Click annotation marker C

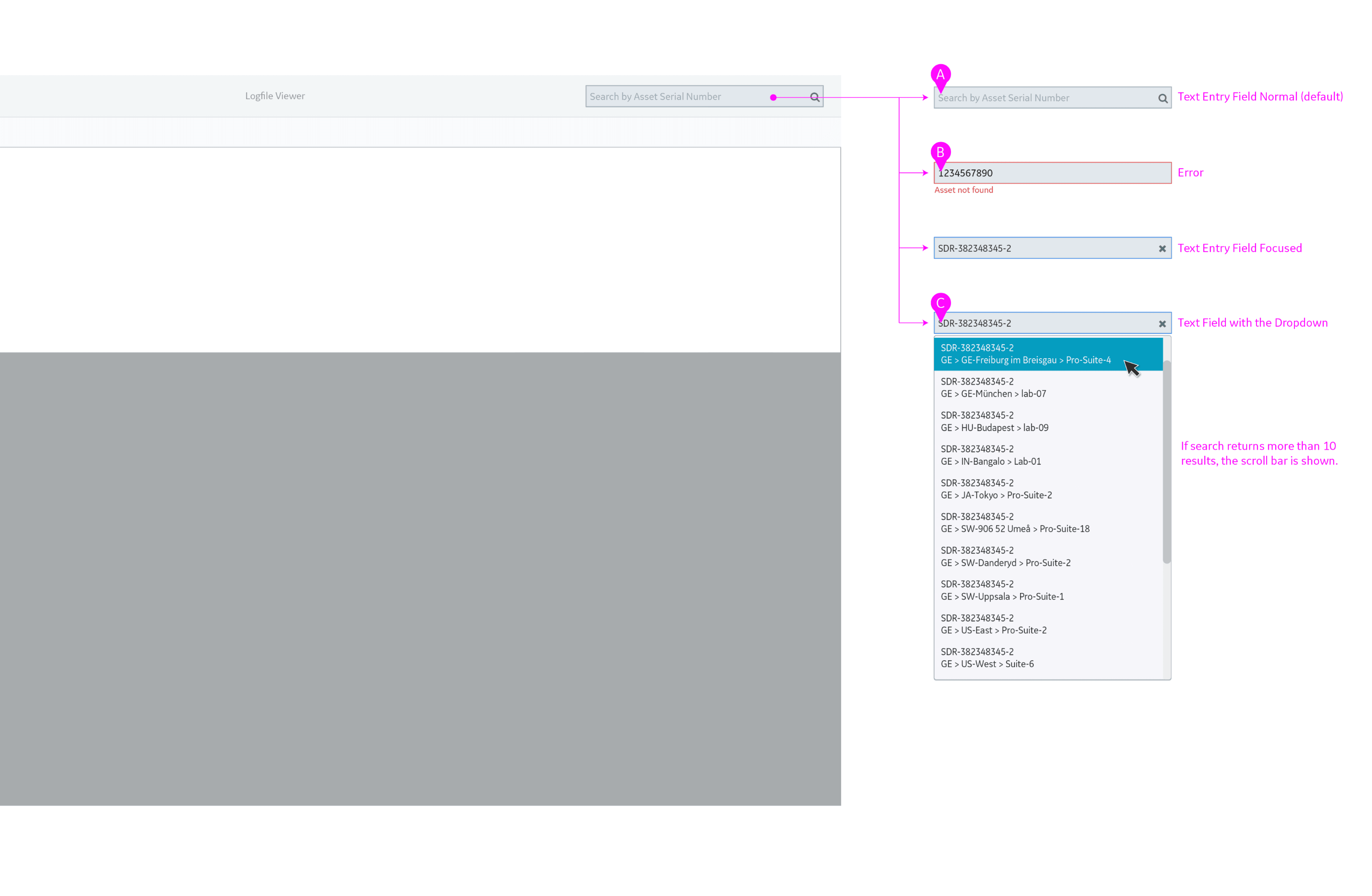(940, 303)
